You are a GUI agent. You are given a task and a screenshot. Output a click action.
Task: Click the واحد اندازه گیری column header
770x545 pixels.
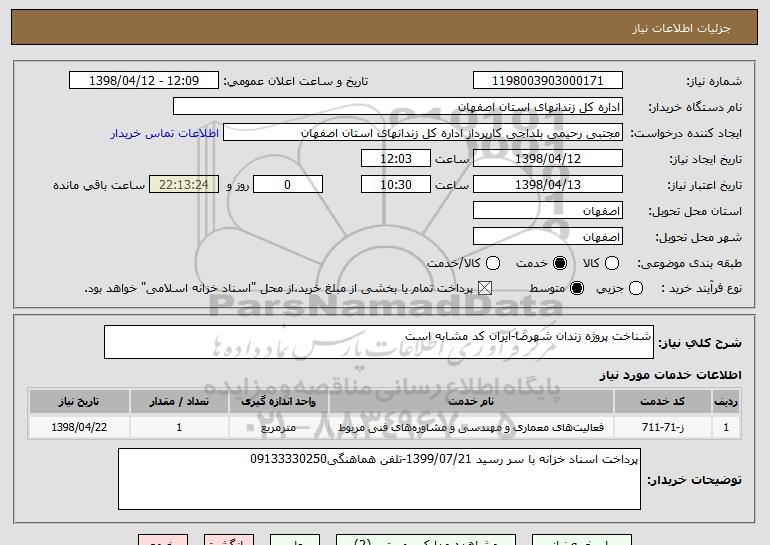pyautogui.click(x=278, y=402)
